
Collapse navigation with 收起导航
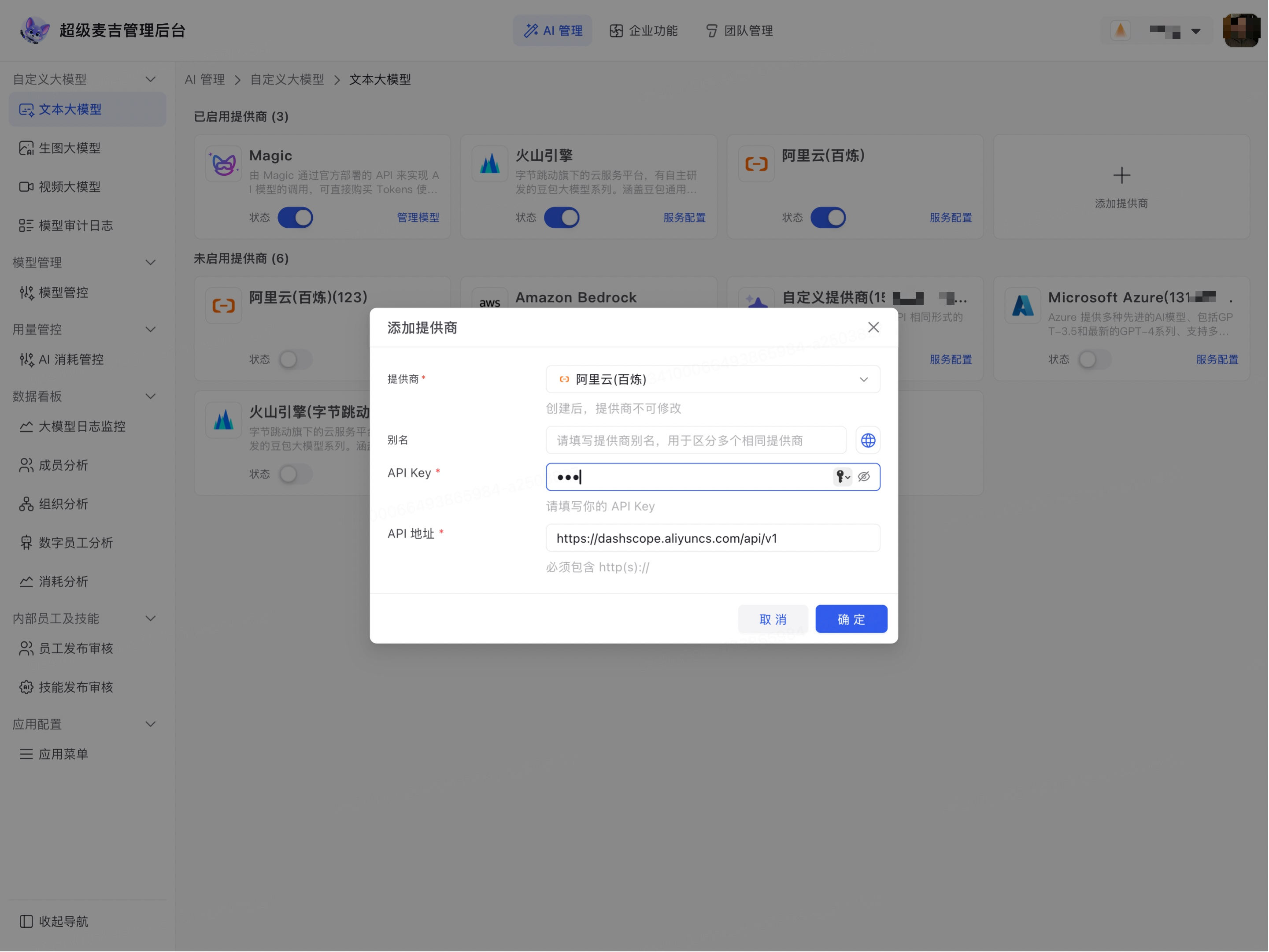(55, 921)
